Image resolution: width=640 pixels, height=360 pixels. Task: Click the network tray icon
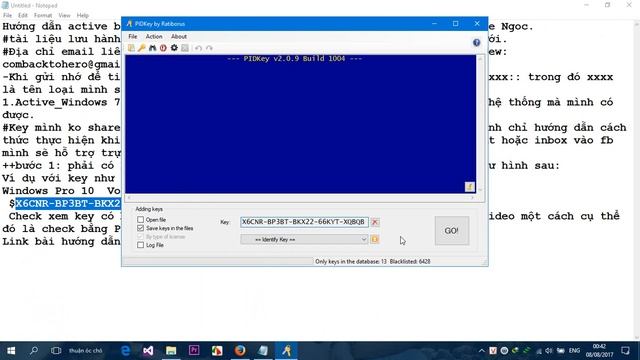[538, 351]
